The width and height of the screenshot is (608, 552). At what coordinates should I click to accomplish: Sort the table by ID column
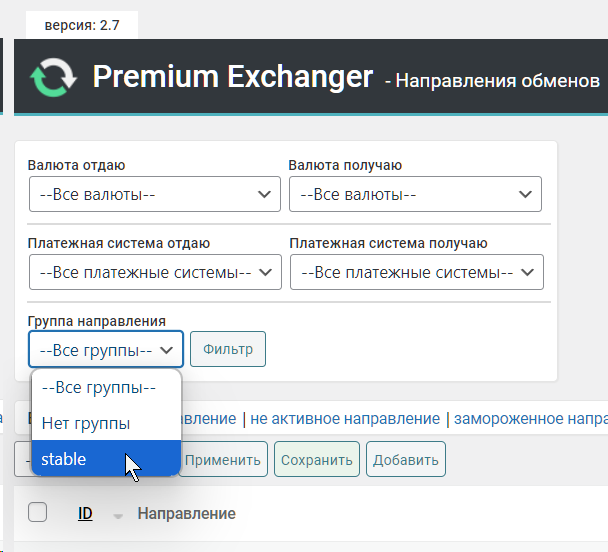[x=86, y=514]
